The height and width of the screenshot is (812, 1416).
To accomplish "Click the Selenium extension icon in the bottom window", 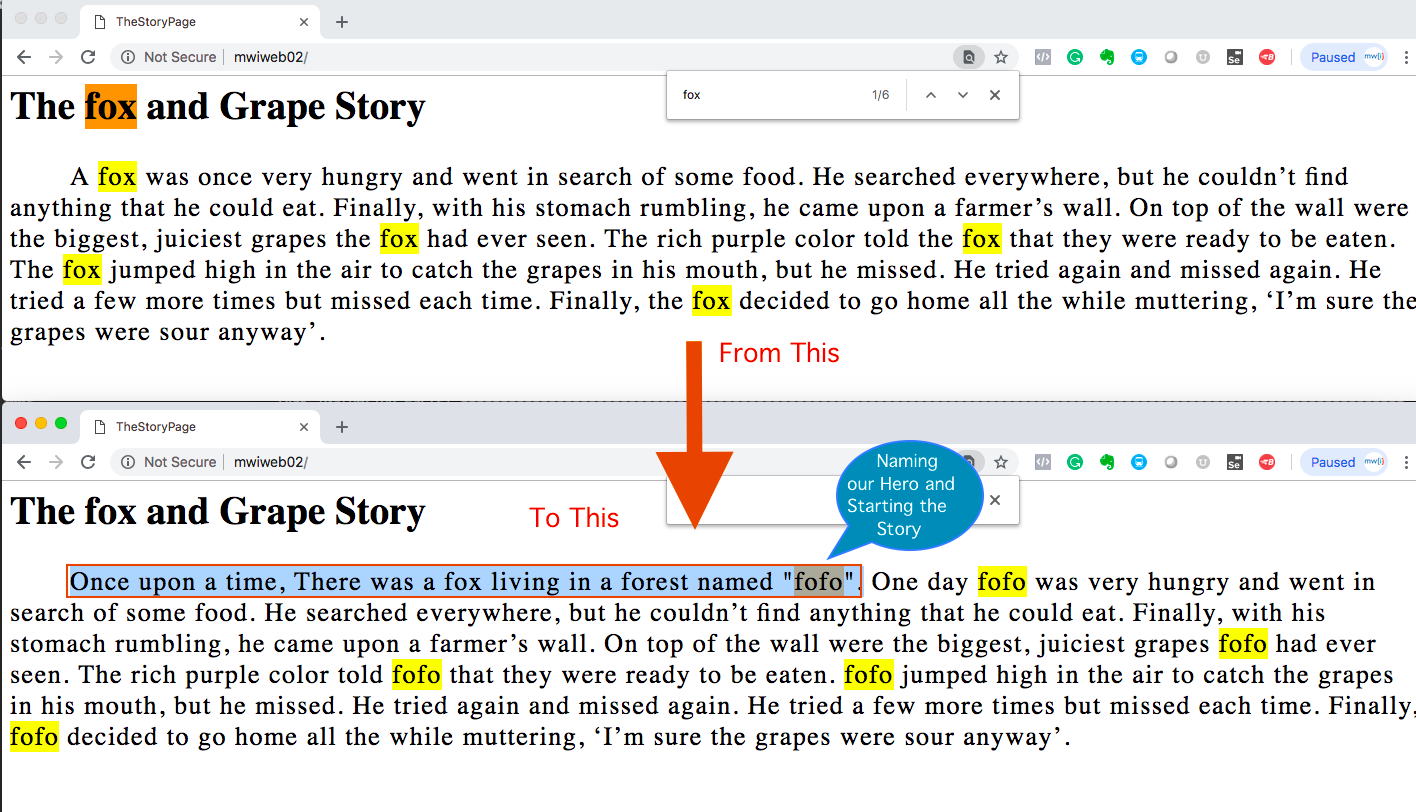I will (1235, 462).
